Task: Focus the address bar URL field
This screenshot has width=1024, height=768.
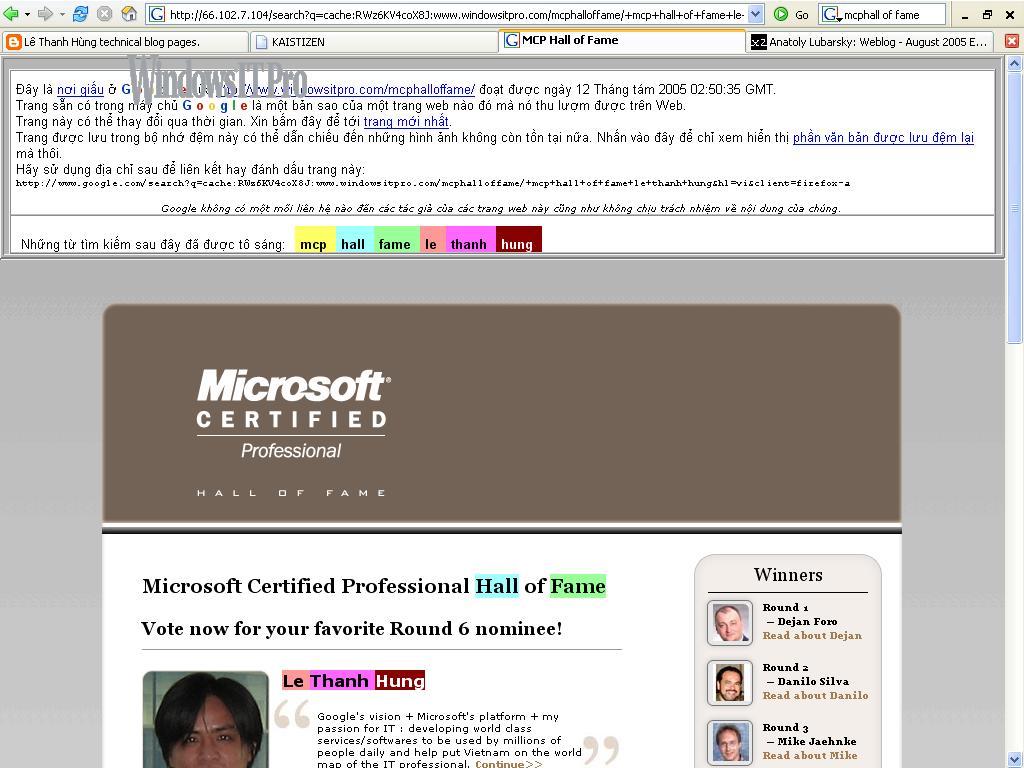Action: point(455,14)
